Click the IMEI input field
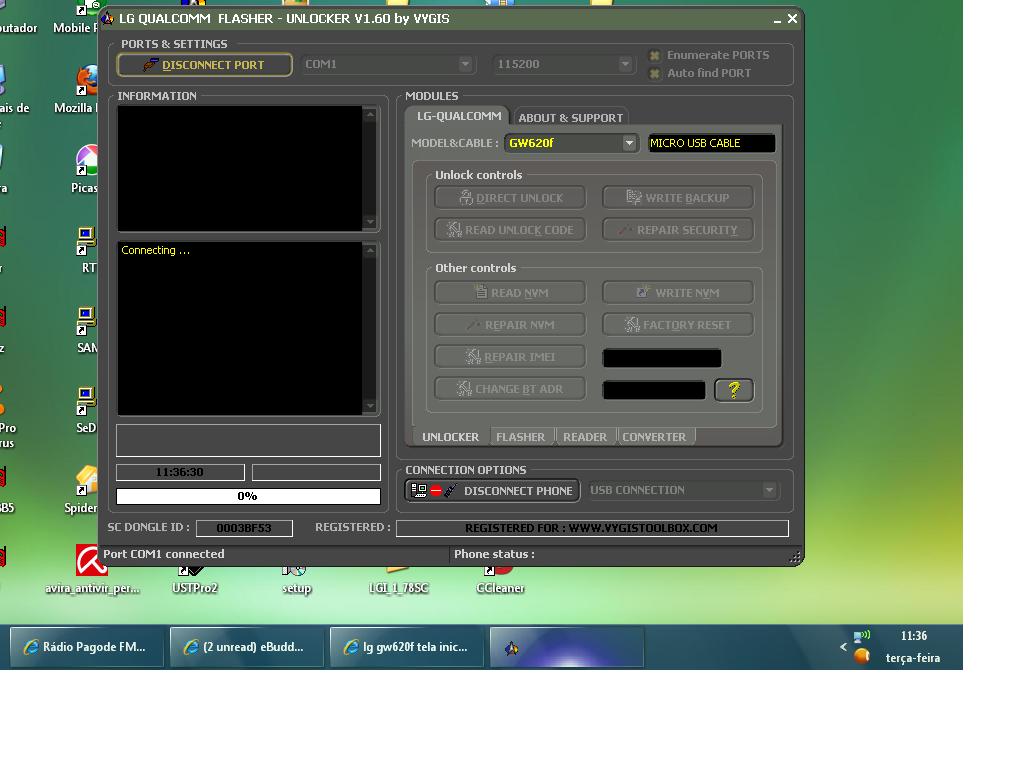 click(662, 358)
